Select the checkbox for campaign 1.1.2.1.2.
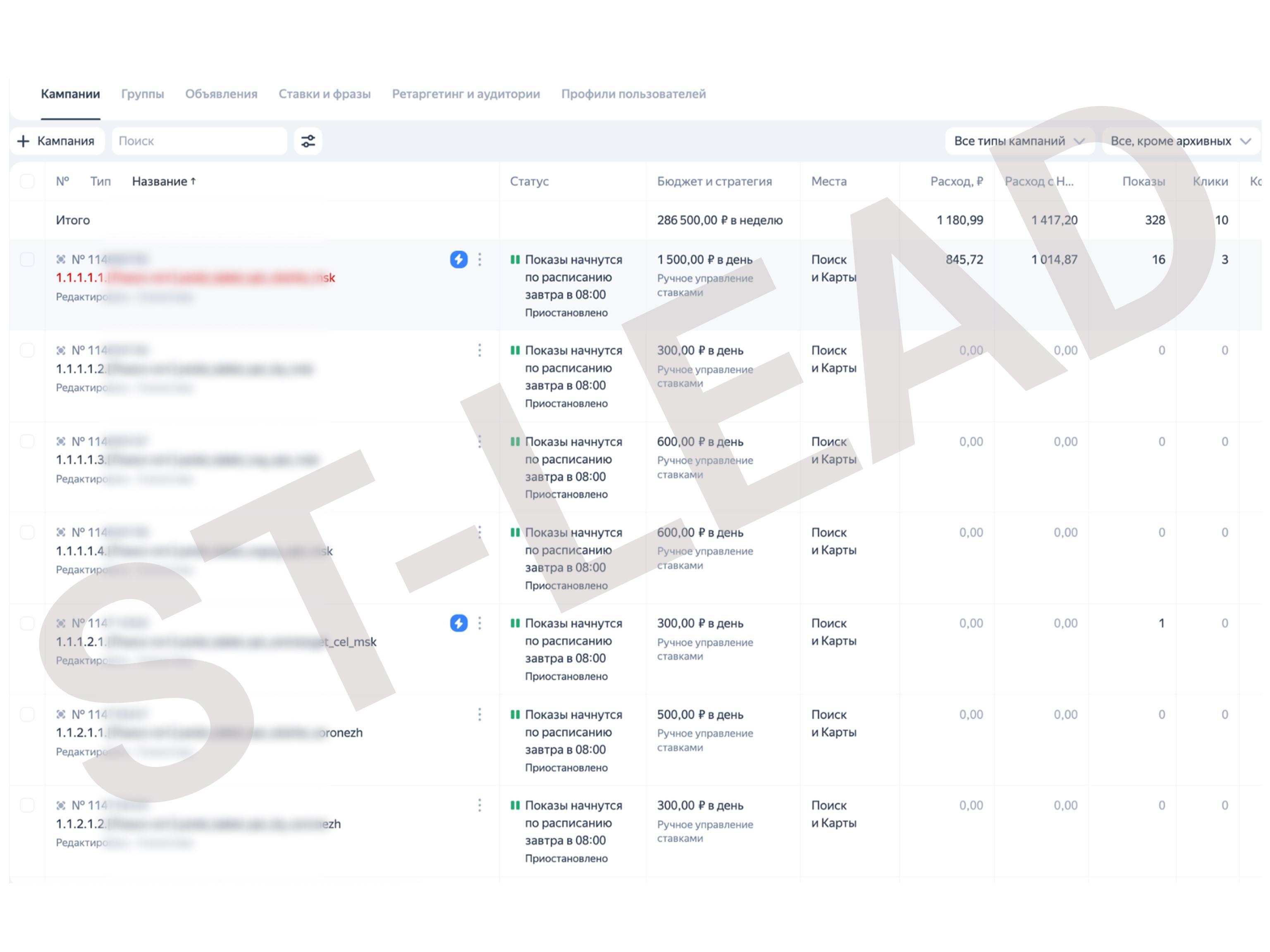 click(x=27, y=805)
